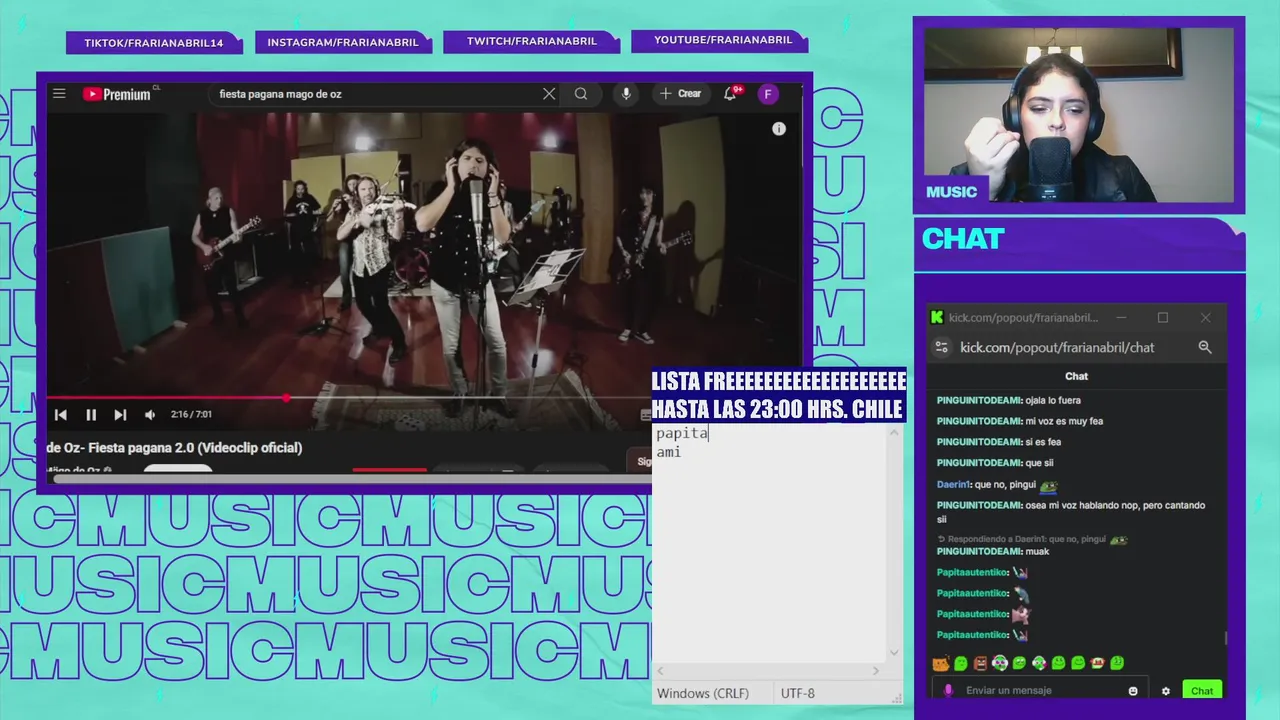
Task: Click Notepad horizontal scroll left arrow
Action: tap(661, 671)
